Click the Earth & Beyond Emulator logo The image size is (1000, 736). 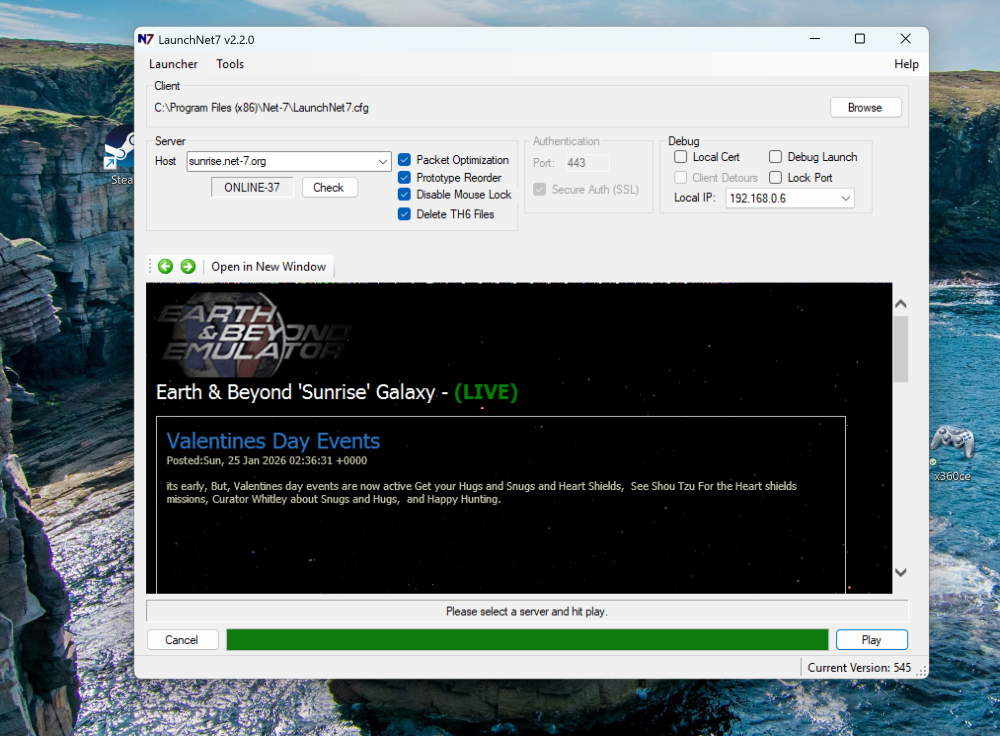(x=254, y=334)
